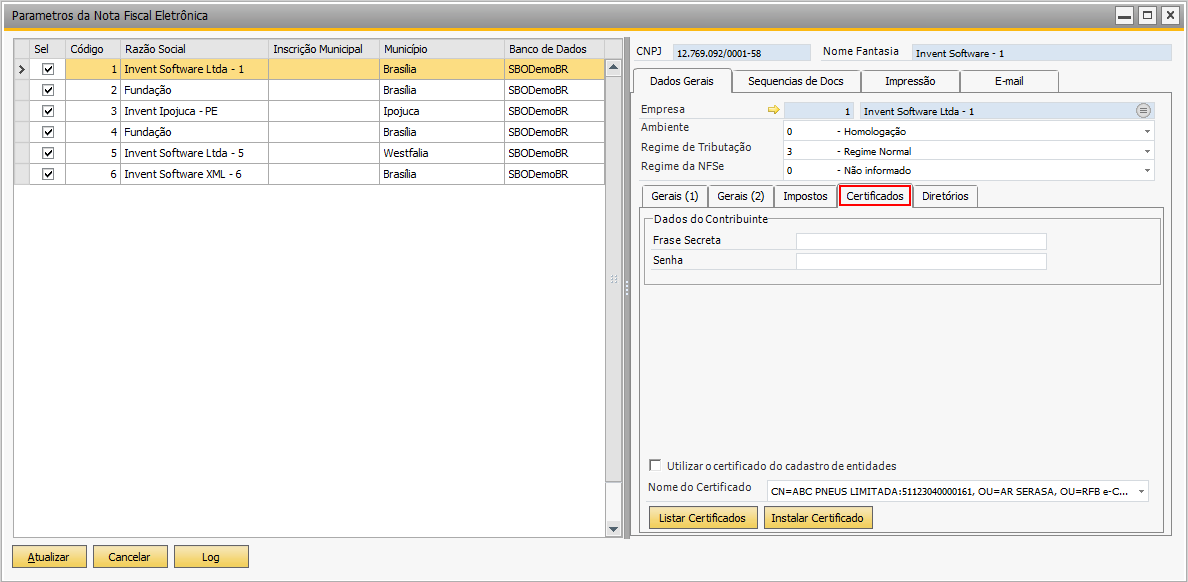
Task: Toggle Sel checkbox for Invent Software XML - 6
Action: click(x=48, y=174)
